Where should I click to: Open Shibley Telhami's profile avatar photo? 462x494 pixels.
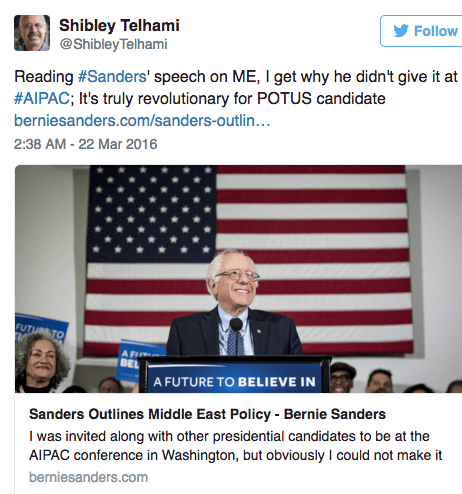pyautogui.click(x=32, y=33)
